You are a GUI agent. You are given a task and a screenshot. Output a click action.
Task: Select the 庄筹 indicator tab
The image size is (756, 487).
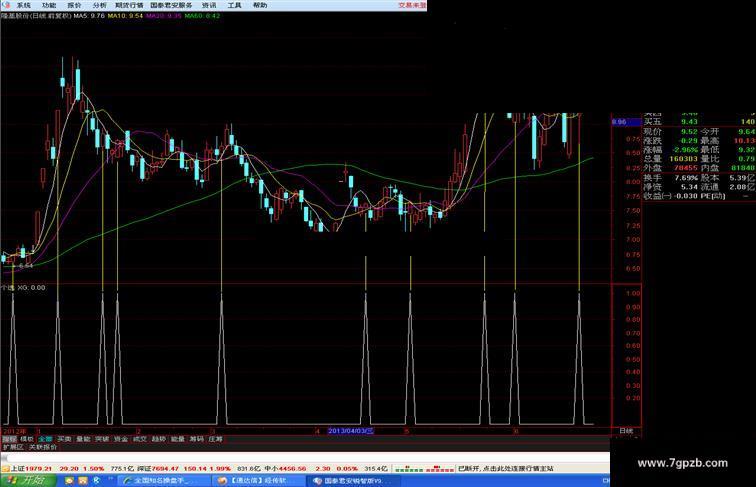tap(216, 439)
